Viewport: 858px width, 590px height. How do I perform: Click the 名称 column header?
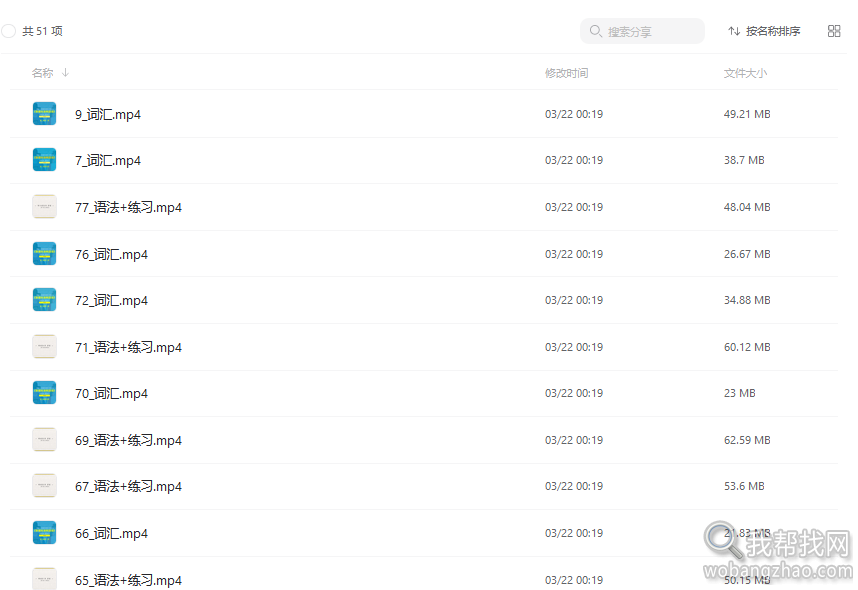(x=42, y=73)
